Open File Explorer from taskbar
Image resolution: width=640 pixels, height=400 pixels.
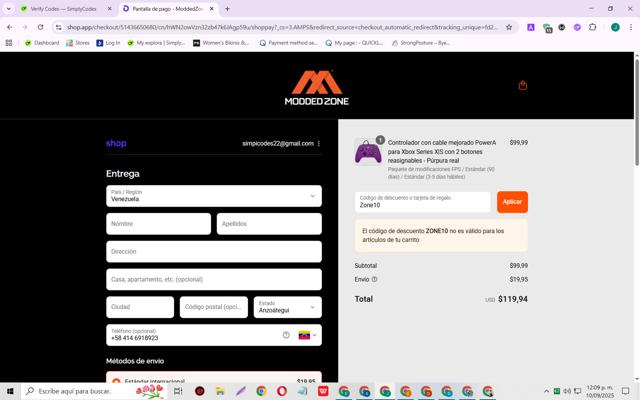pyautogui.click(x=220, y=391)
